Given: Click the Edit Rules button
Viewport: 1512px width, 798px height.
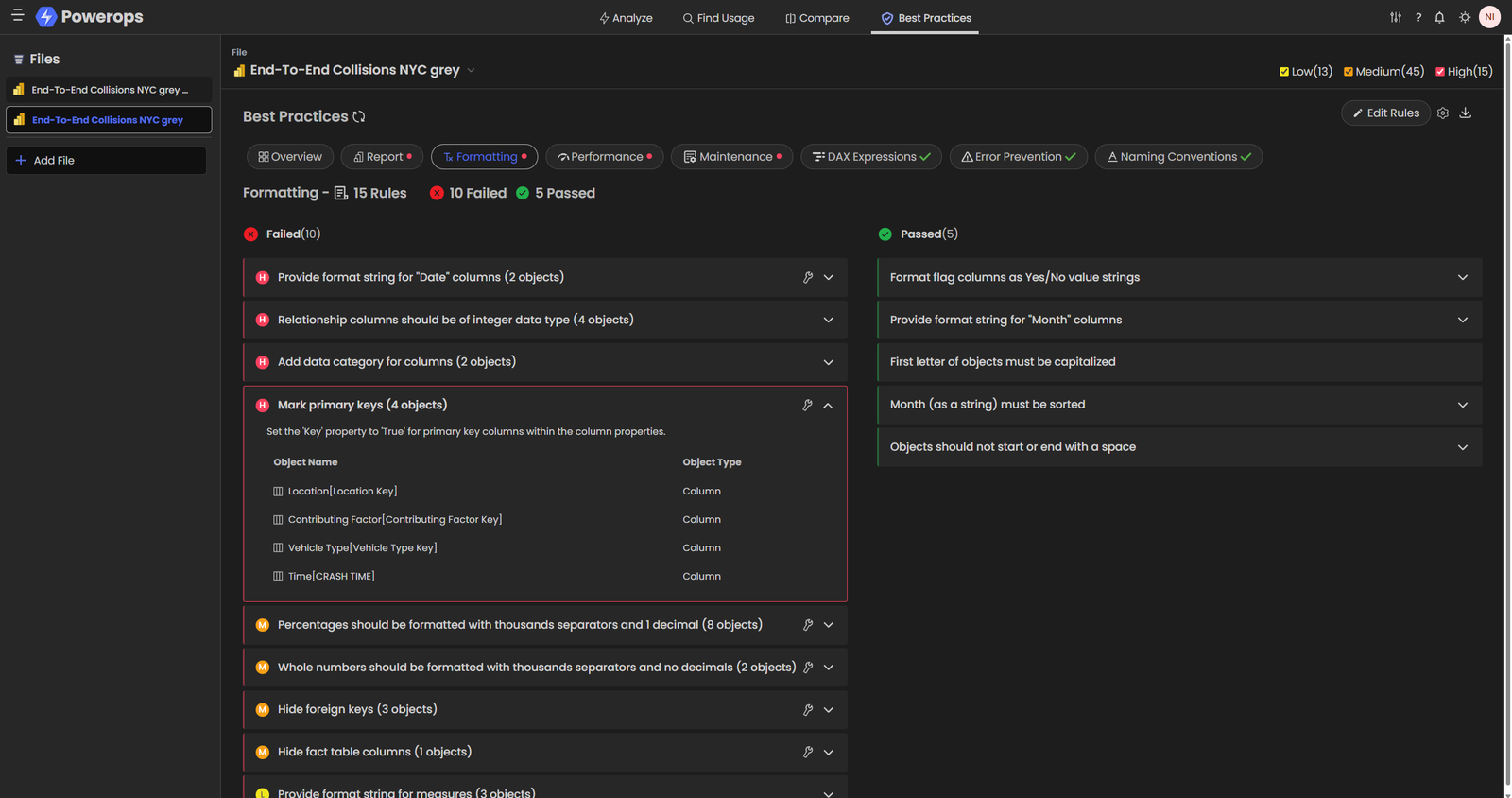Looking at the screenshot, I should click(x=1385, y=113).
